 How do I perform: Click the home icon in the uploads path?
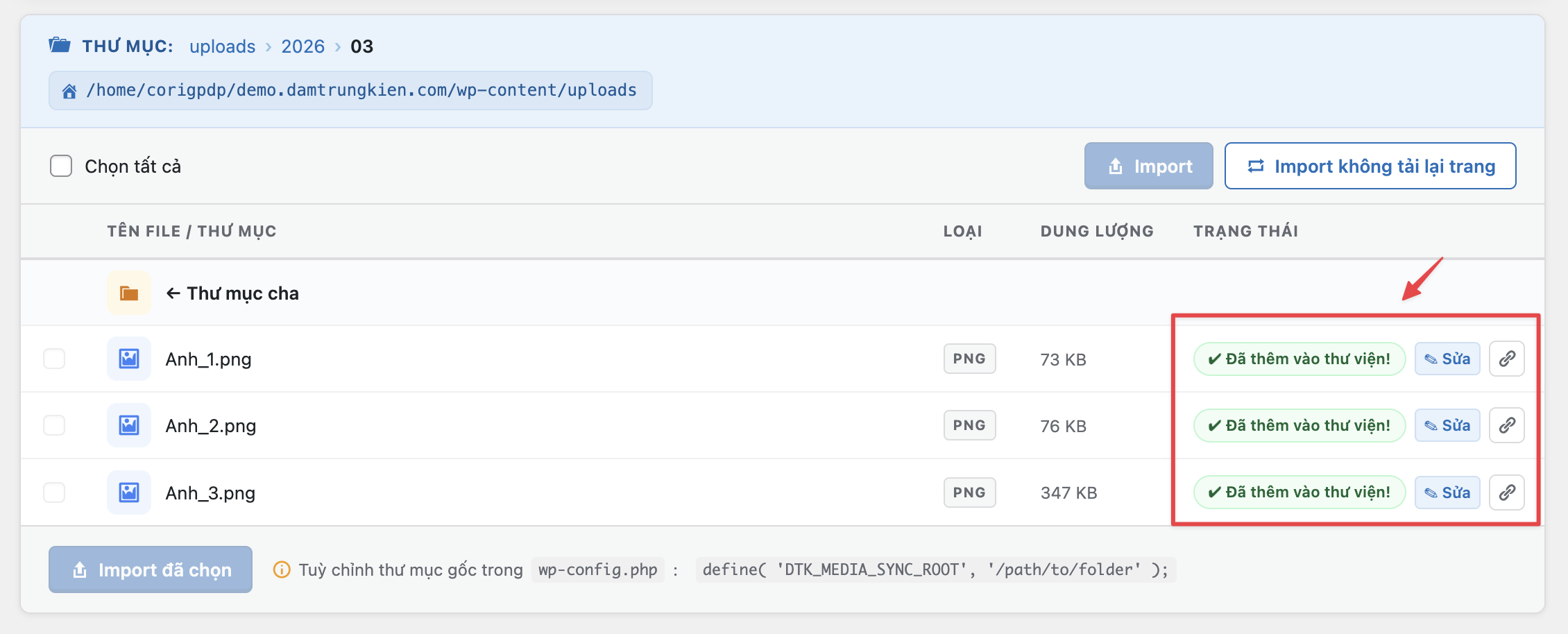pos(69,89)
